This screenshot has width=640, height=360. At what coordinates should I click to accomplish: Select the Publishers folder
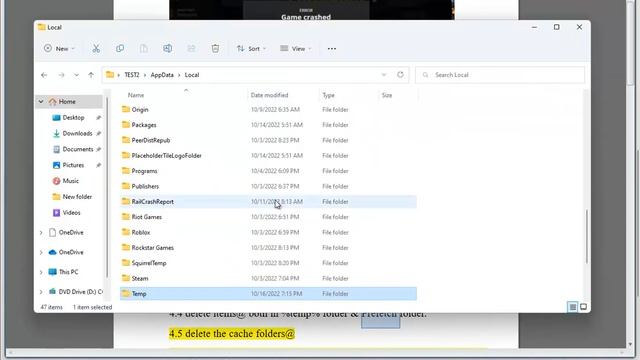point(268,187)
